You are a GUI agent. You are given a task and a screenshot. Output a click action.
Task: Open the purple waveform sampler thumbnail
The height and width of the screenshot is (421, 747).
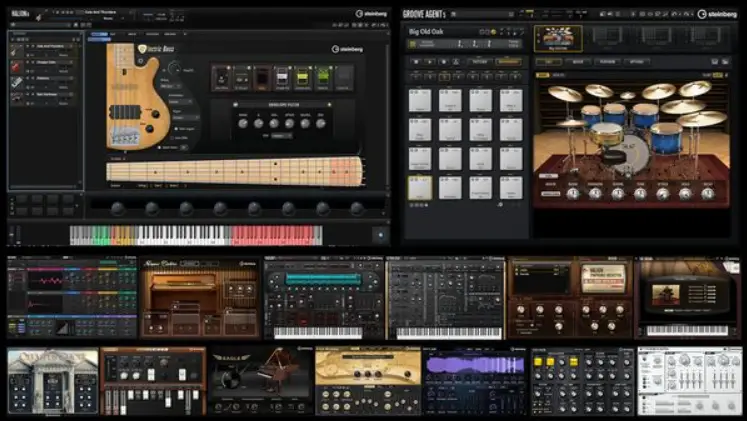click(475, 381)
